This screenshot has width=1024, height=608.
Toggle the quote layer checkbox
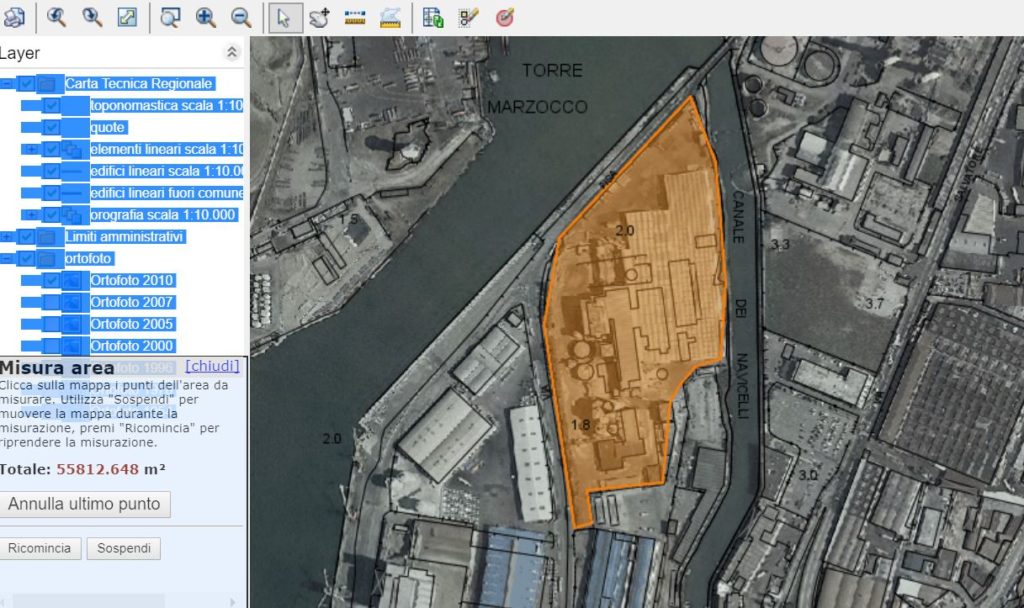[50, 127]
